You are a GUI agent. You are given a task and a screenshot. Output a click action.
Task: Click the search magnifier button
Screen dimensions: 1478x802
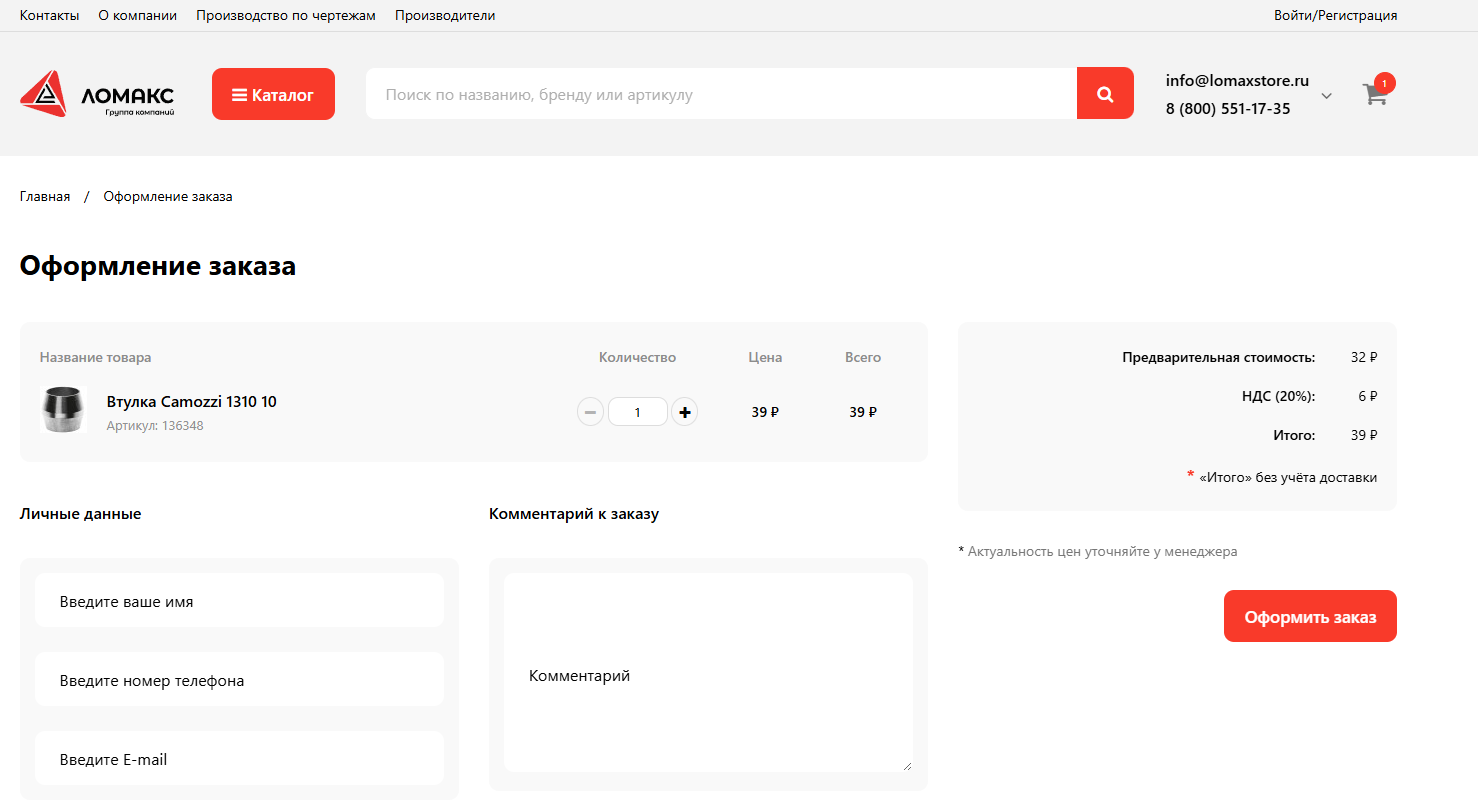tap(1105, 94)
